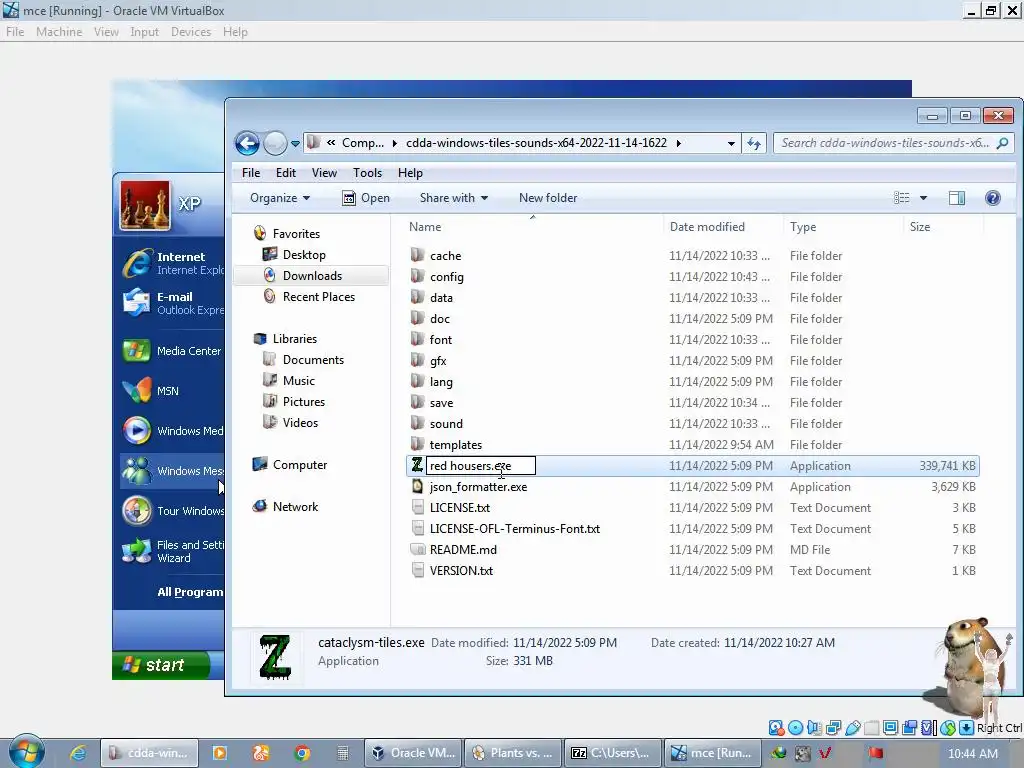Image resolution: width=1024 pixels, height=768 pixels.
Task: Open Internet Explorer in XP start menu
Action: [172, 263]
